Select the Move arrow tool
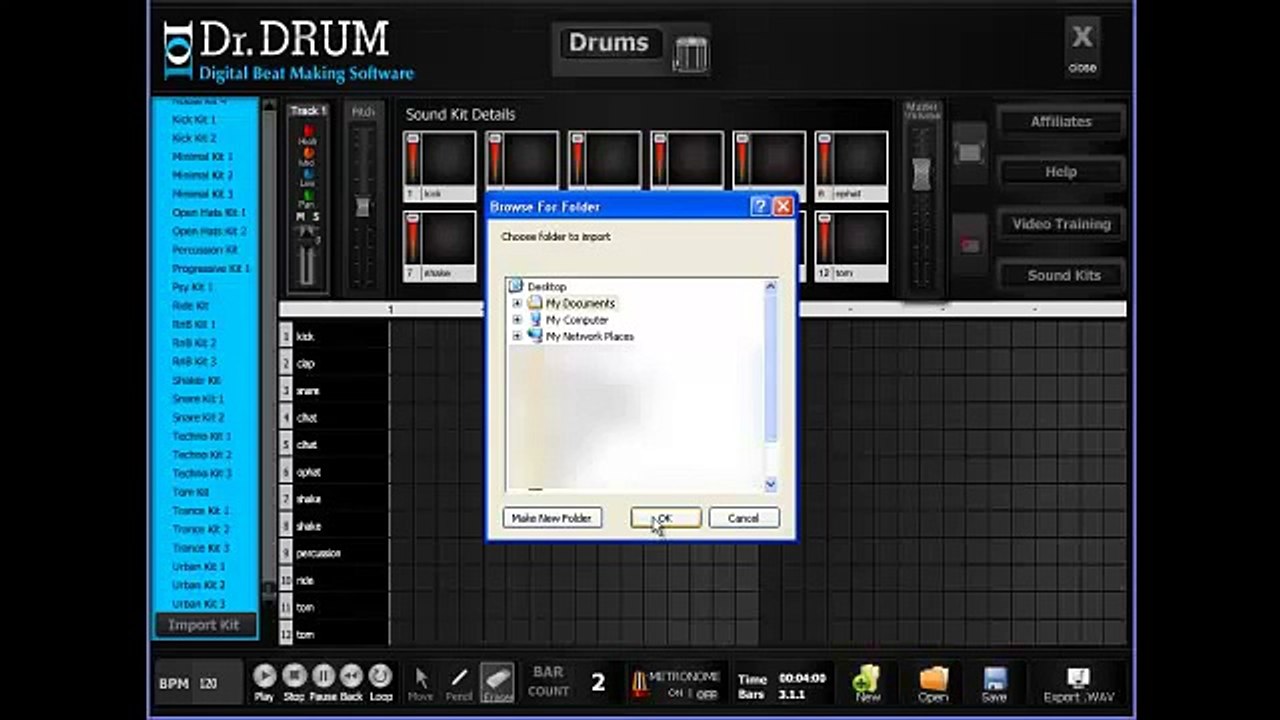This screenshot has height=720, width=1280. (421, 683)
